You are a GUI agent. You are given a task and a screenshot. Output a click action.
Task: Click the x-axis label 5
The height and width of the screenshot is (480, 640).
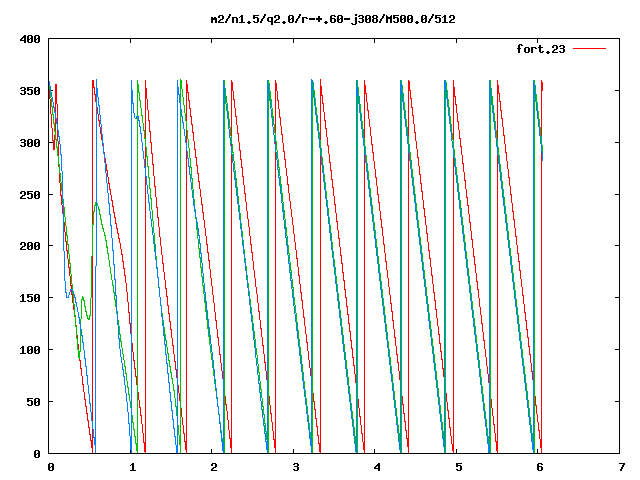458,467
